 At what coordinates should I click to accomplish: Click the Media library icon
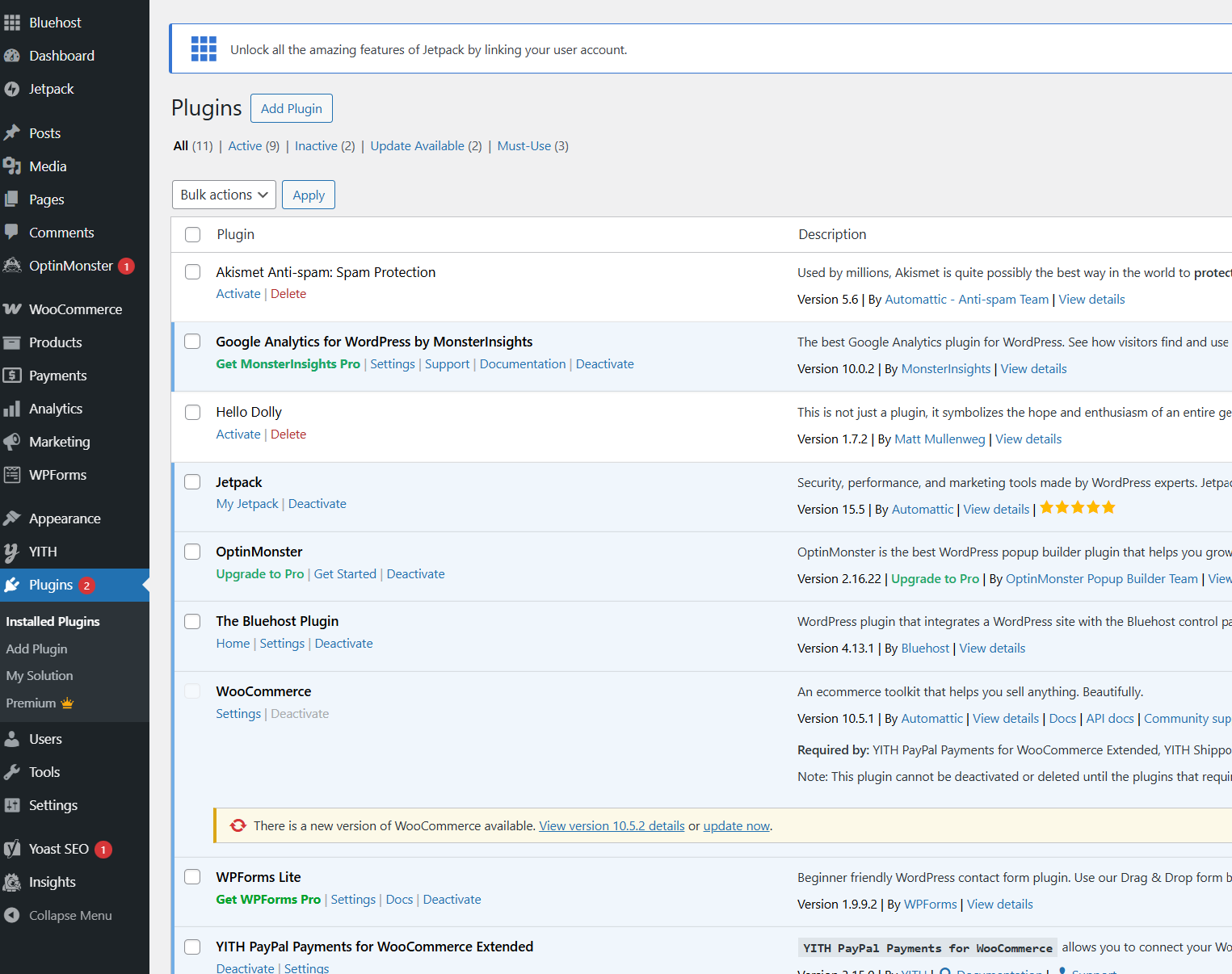(12, 166)
